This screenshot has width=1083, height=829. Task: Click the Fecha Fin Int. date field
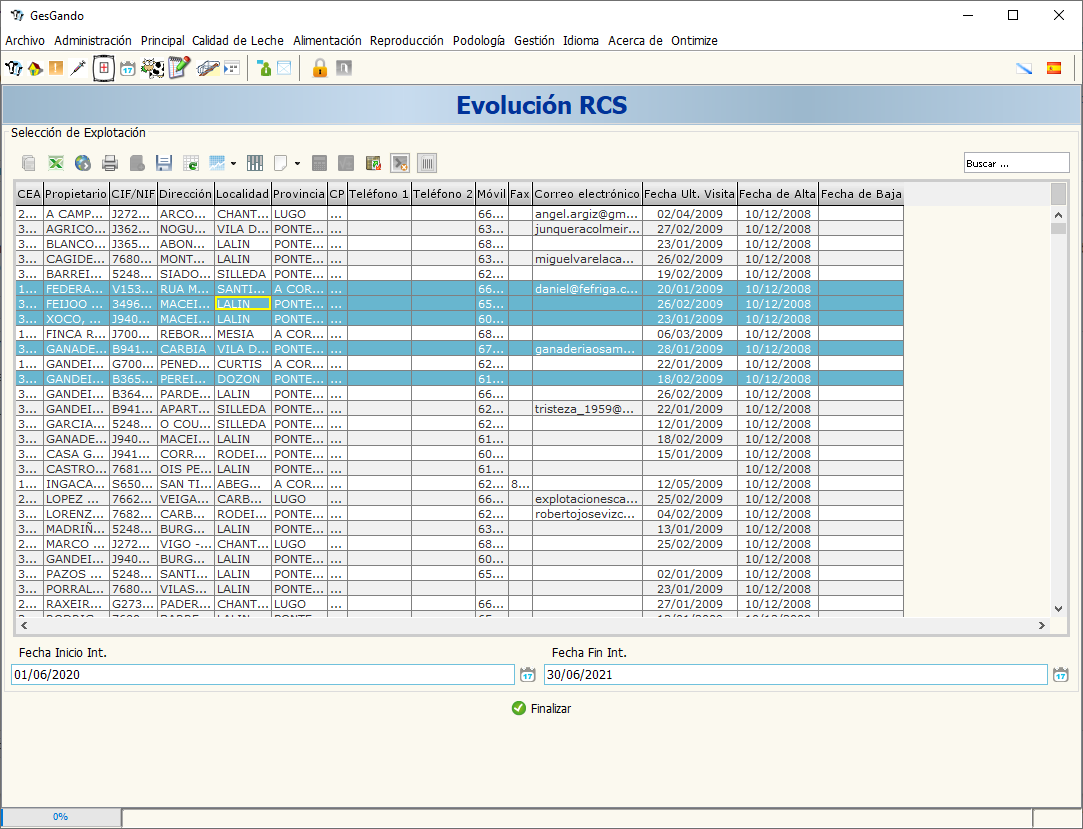click(x=796, y=675)
